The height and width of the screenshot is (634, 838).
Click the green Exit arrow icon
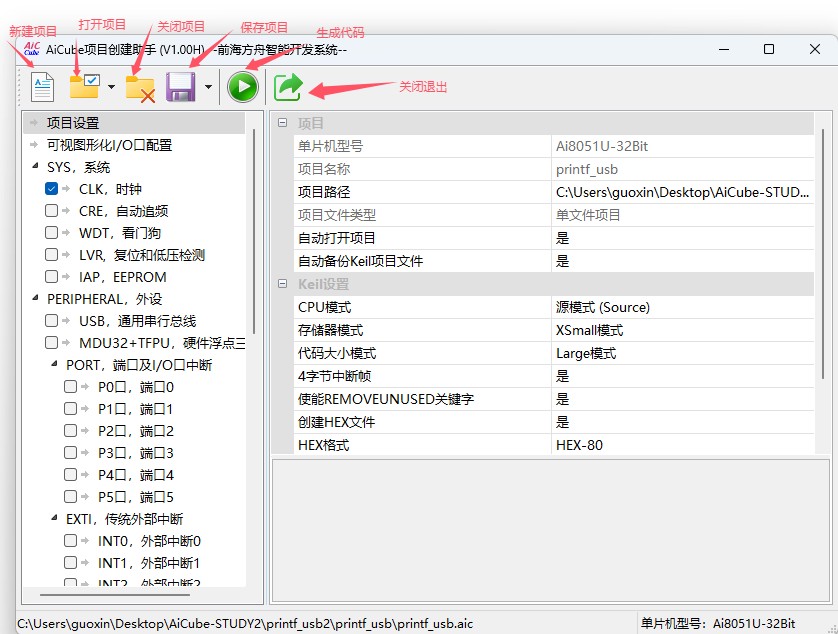click(288, 87)
